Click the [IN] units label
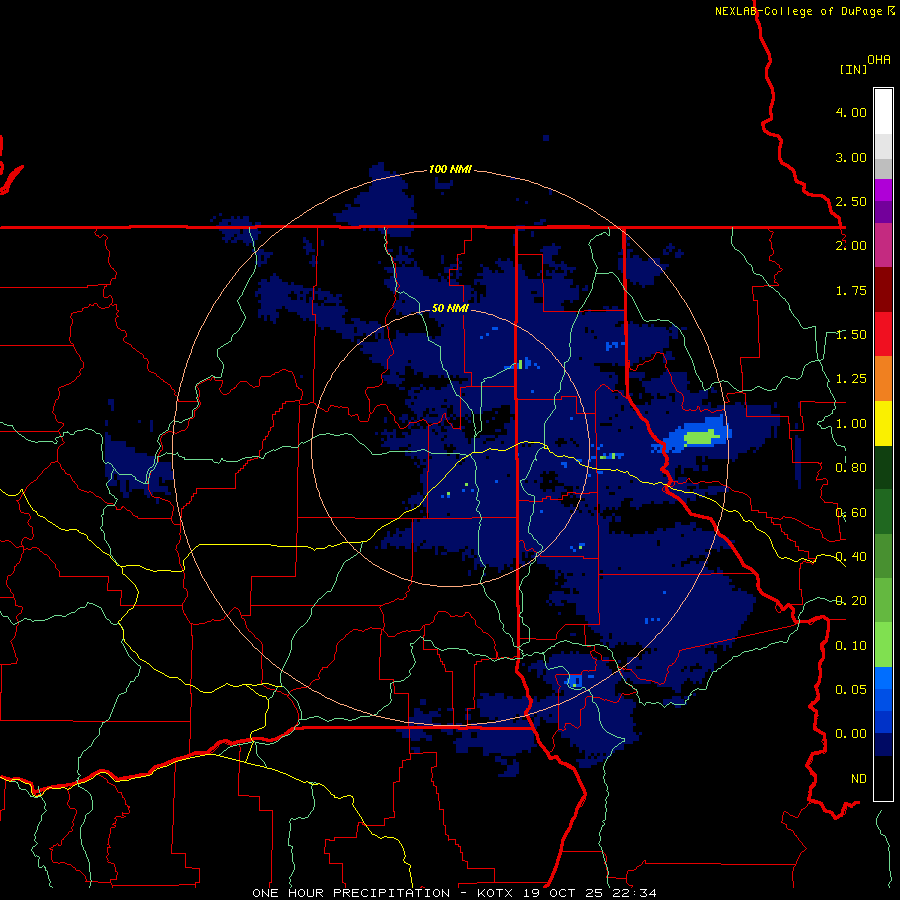The image size is (900, 900). (853, 69)
